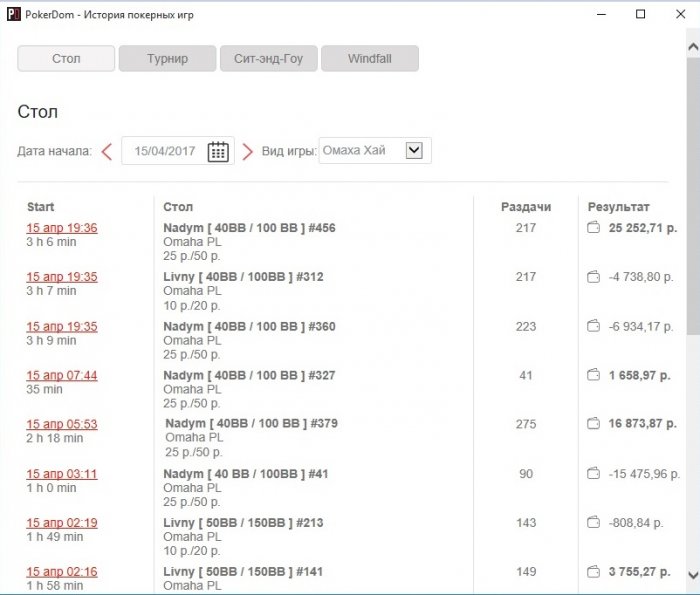700x595 pixels.
Task: Sort by Результат column header
Action: pos(618,206)
